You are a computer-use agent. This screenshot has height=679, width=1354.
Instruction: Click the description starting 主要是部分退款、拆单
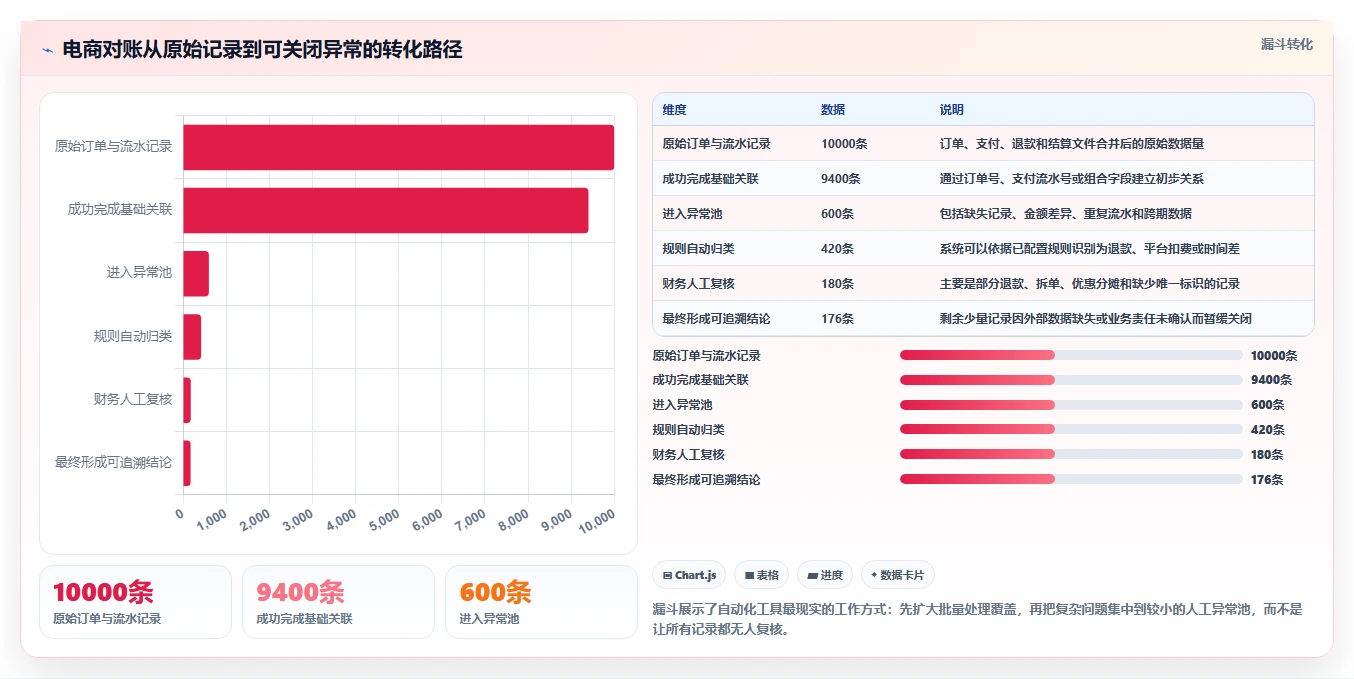(x=1089, y=284)
